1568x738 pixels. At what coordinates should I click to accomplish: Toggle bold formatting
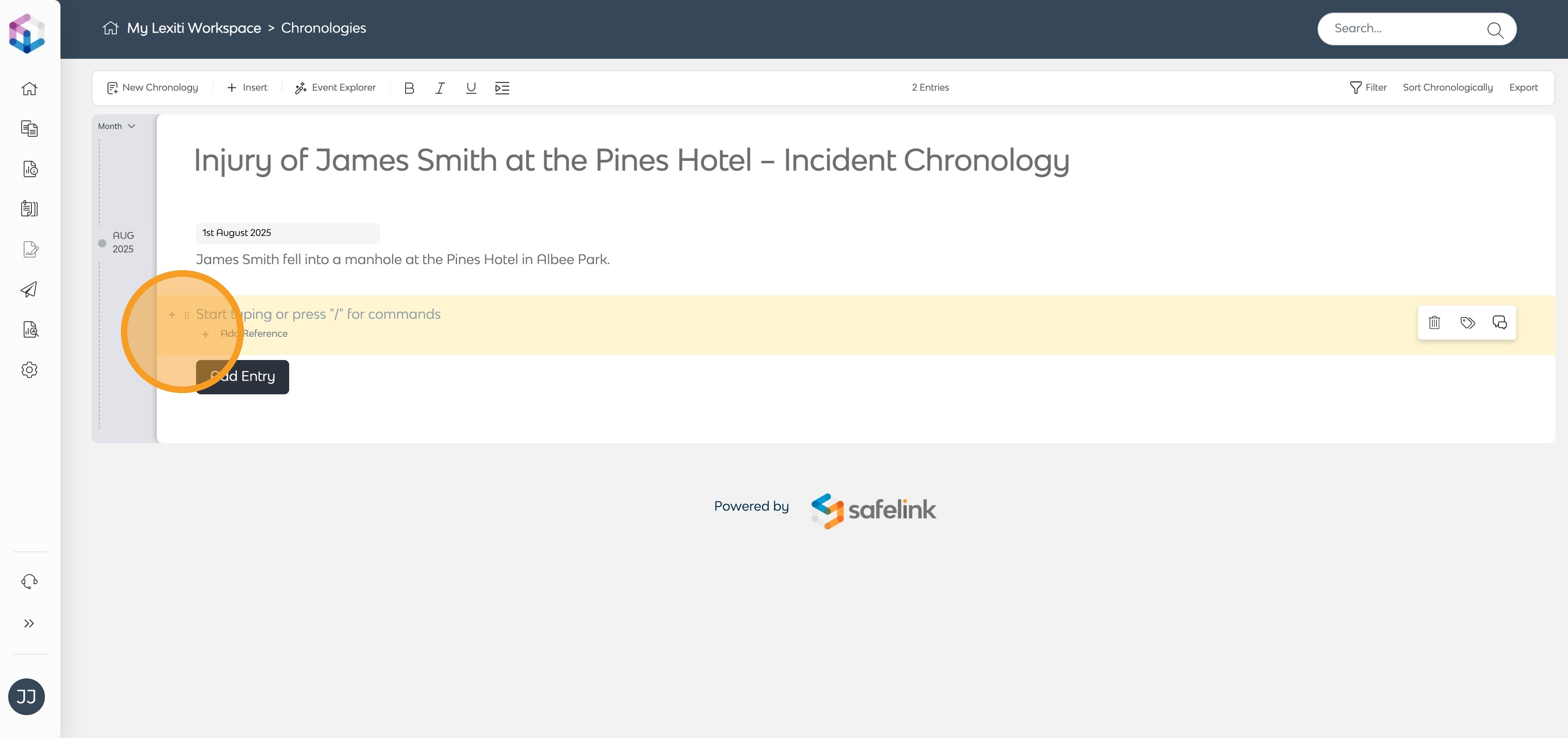(x=409, y=88)
